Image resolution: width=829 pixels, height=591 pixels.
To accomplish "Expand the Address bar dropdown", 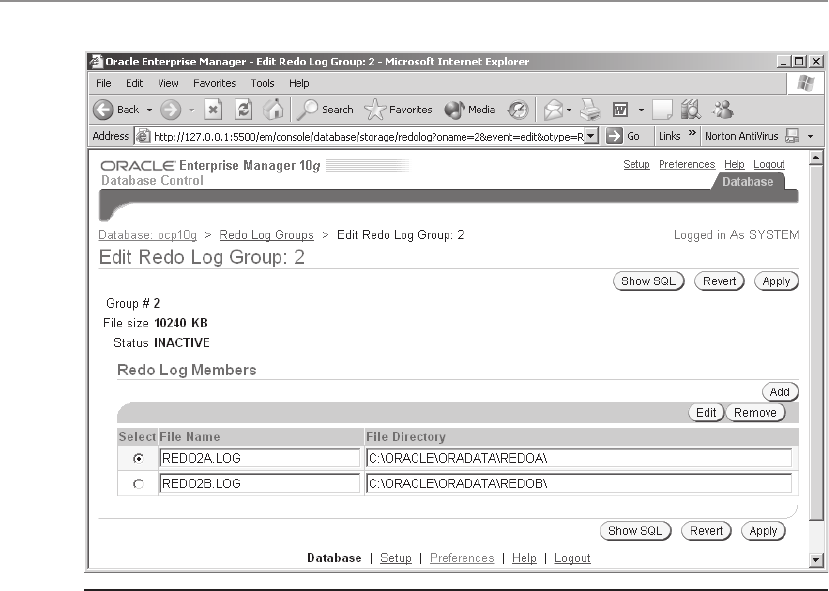I will [592, 136].
